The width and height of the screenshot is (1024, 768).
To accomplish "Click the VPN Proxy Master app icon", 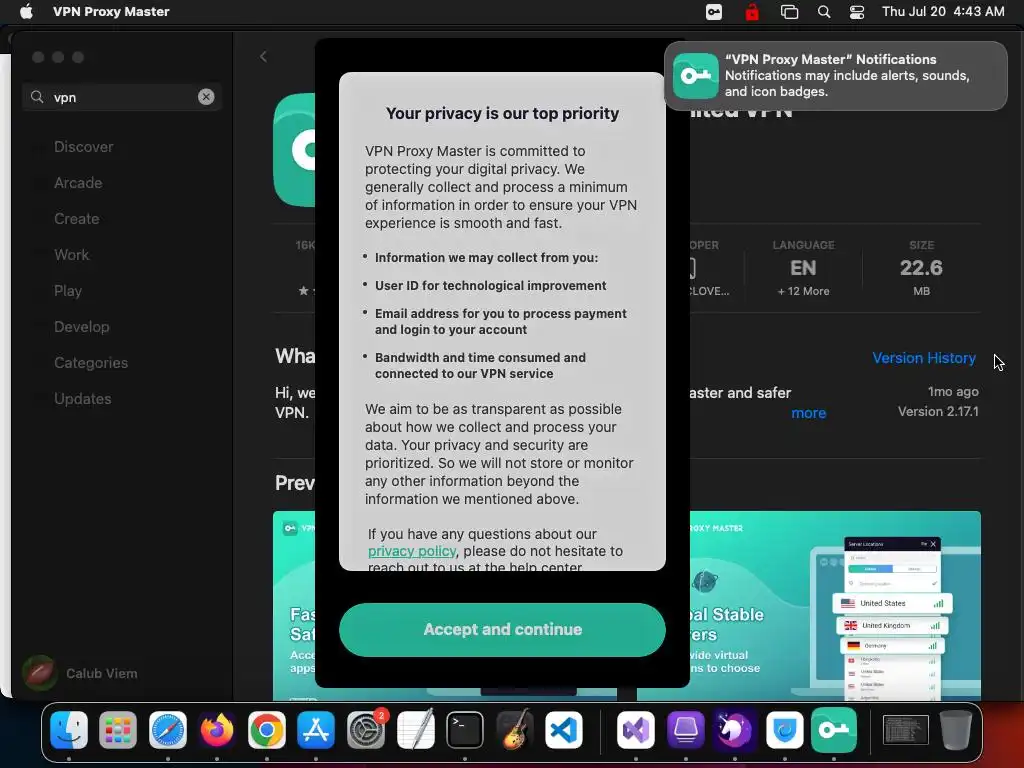I will point(294,150).
